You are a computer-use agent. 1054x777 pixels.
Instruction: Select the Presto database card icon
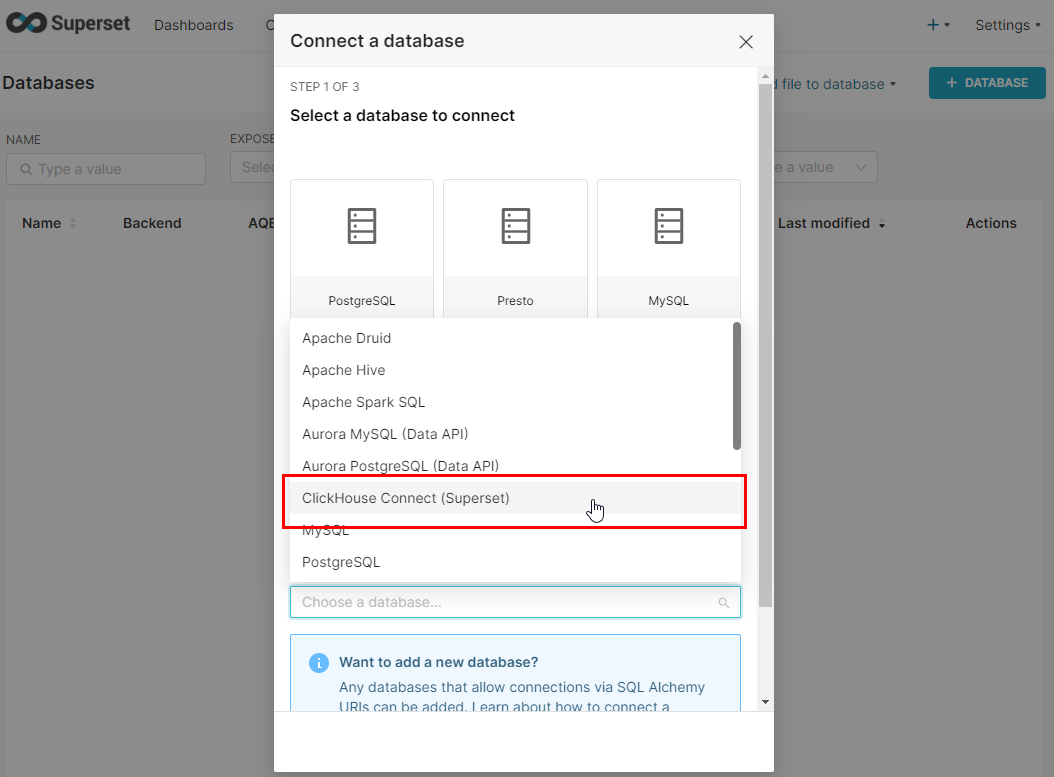point(515,226)
